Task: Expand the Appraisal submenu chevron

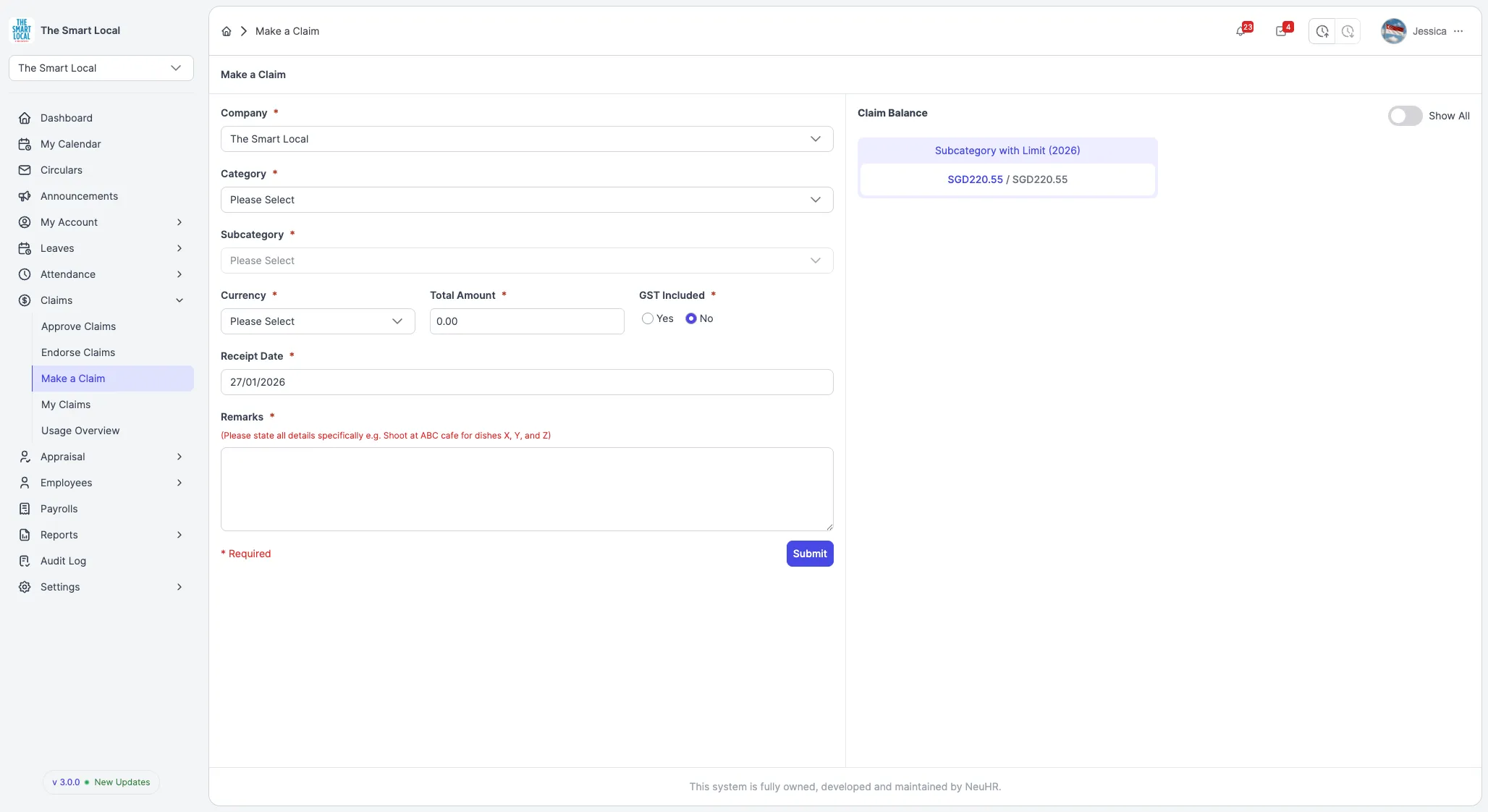Action: pyautogui.click(x=179, y=457)
